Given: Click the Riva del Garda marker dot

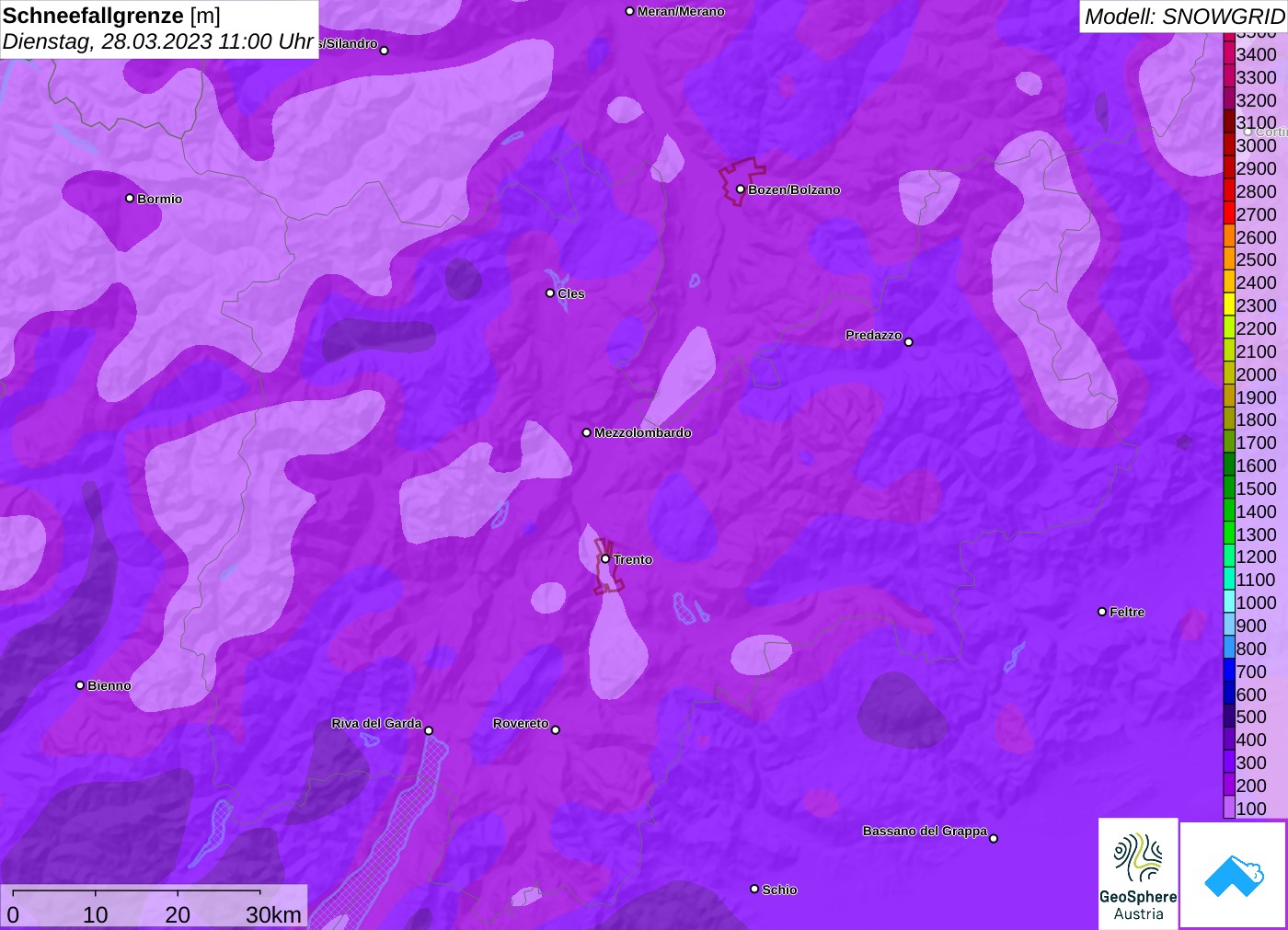Looking at the screenshot, I should coord(429,731).
